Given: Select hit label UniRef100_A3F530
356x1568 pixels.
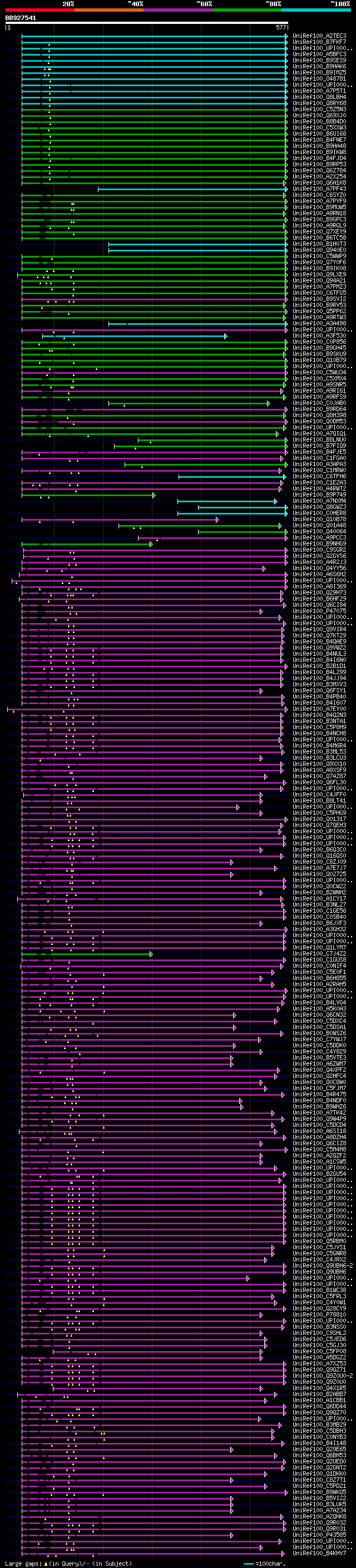Looking at the screenshot, I should 319,336.
